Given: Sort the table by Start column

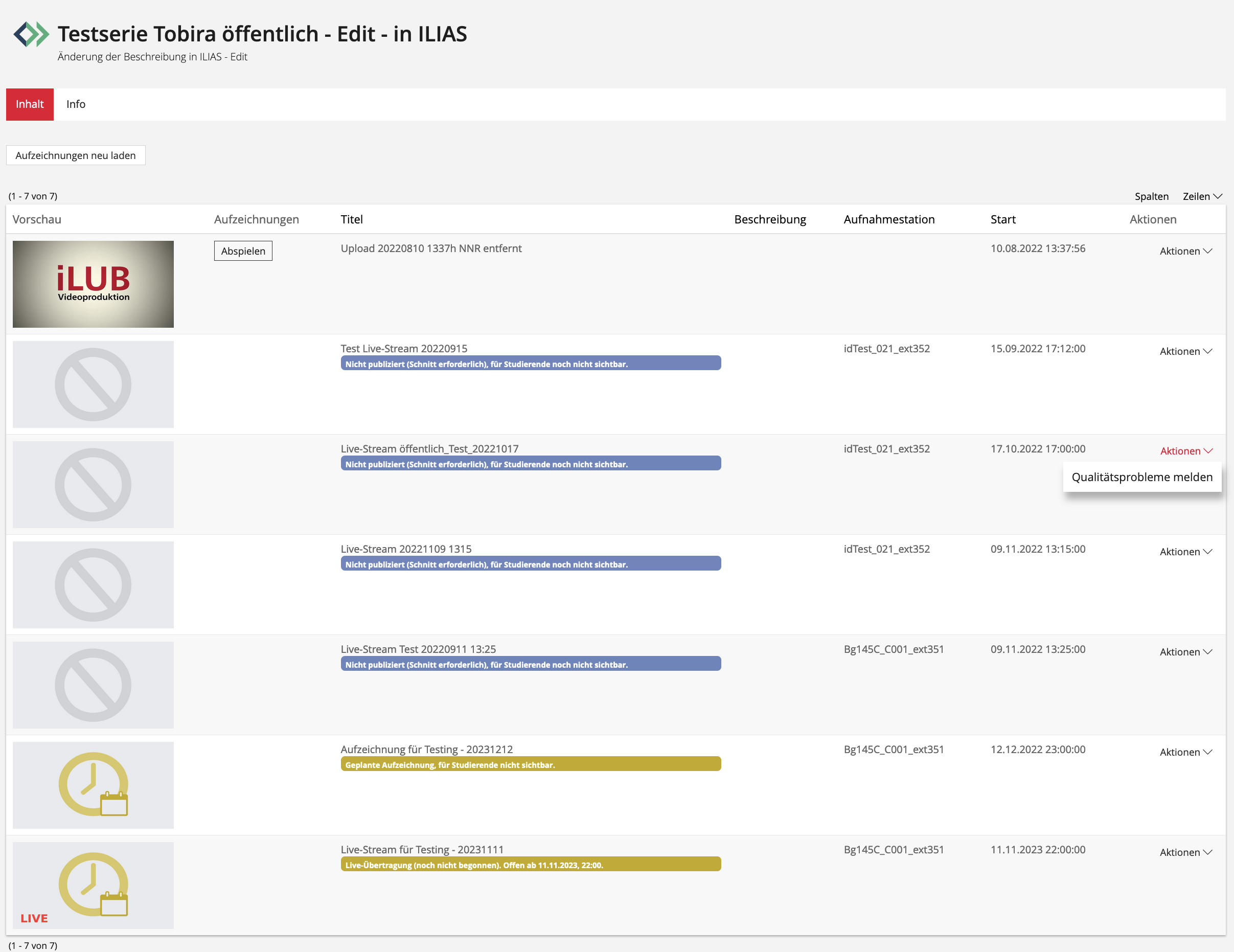Looking at the screenshot, I should [x=1002, y=219].
